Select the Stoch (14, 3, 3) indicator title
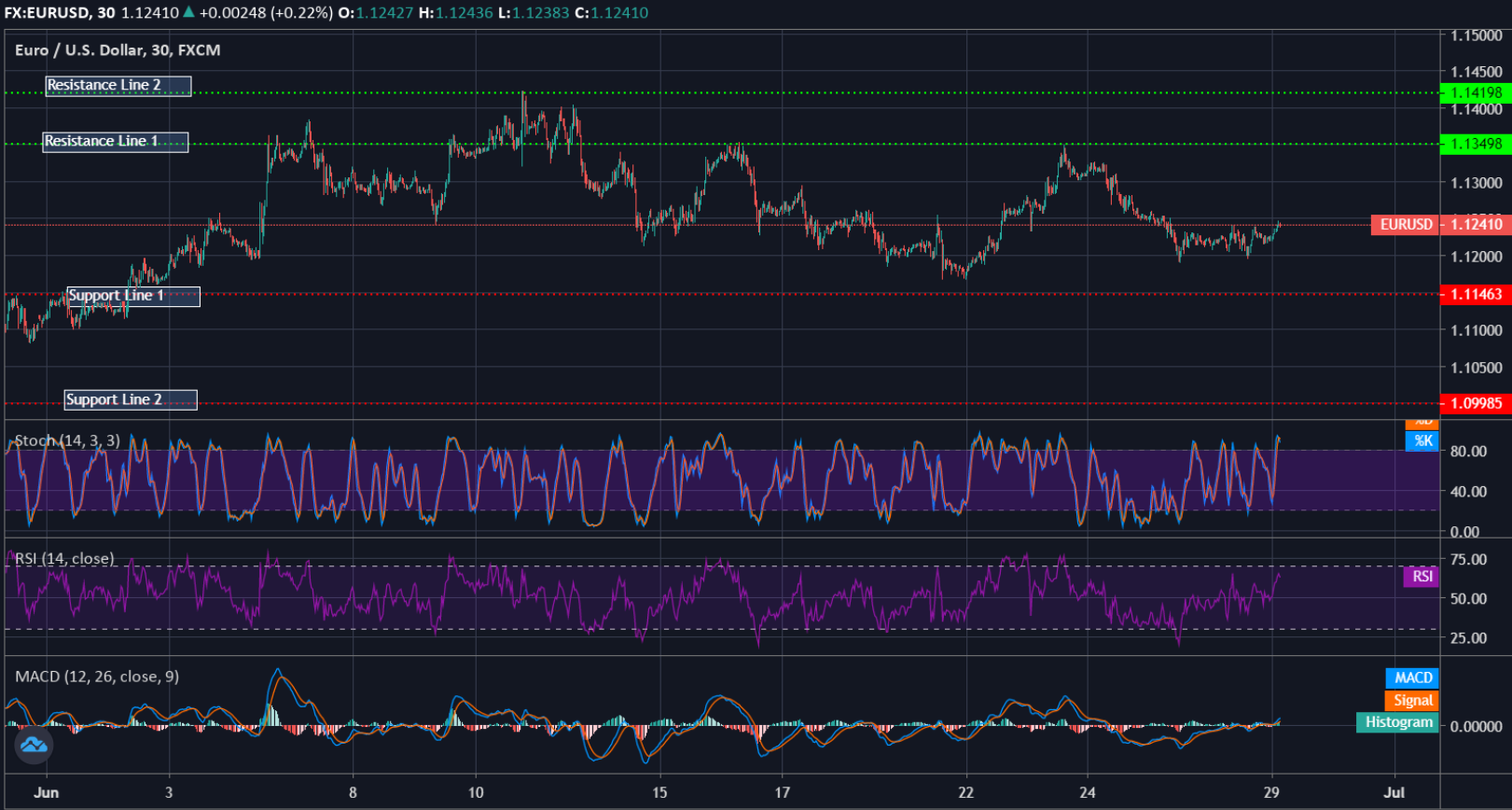The height and width of the screenshot is (810, 1512). point(67,440)
